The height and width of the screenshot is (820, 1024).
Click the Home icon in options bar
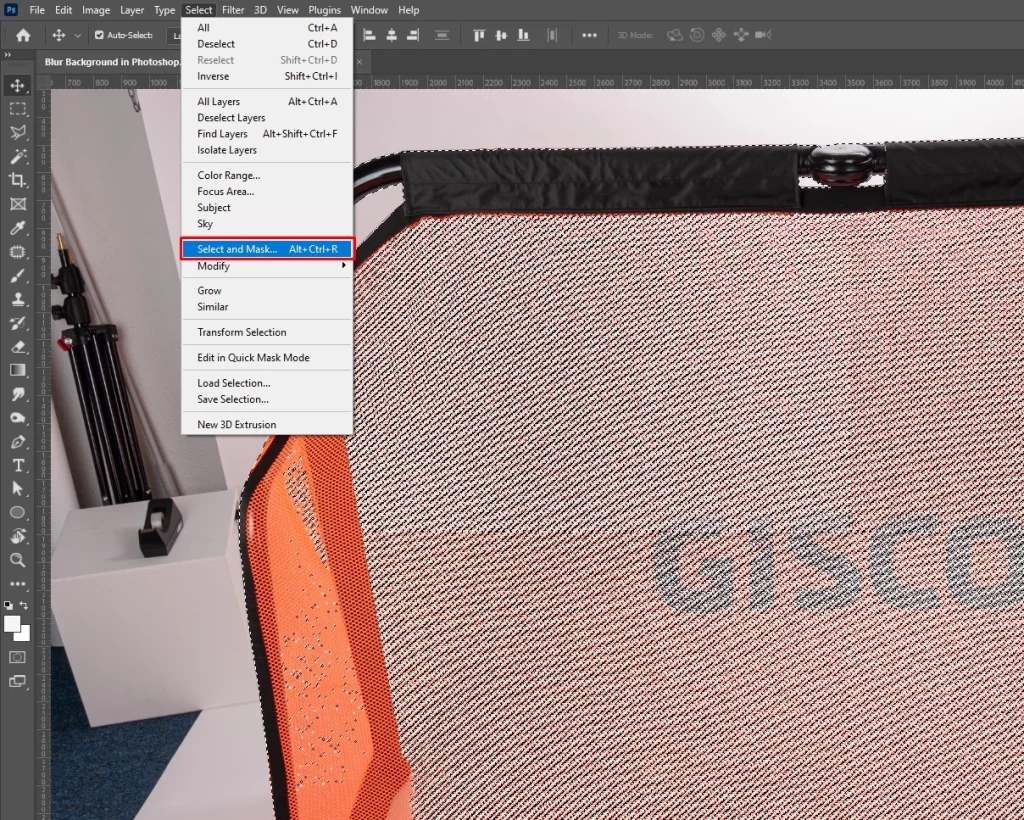(x=23, y=35)
